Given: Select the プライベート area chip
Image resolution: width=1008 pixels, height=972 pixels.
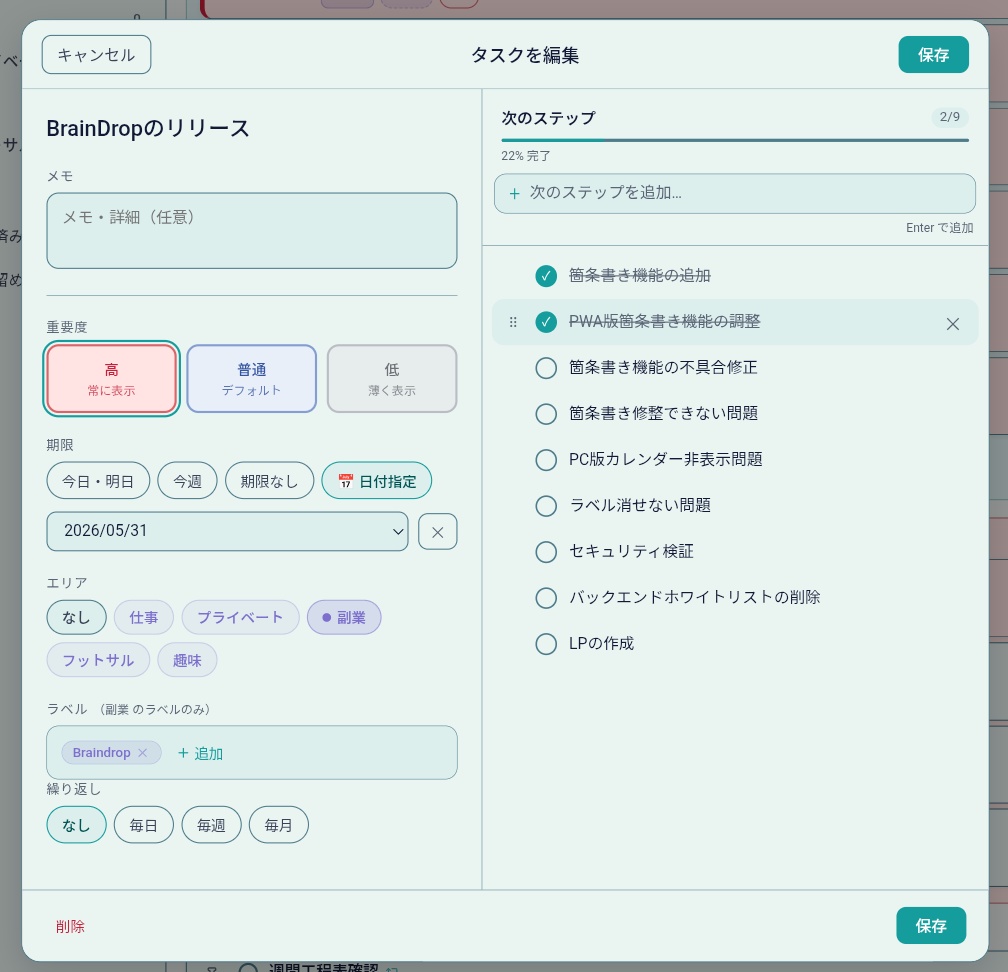Looking at the screenshot, I should pyautogui.click(x=240, y=617).
